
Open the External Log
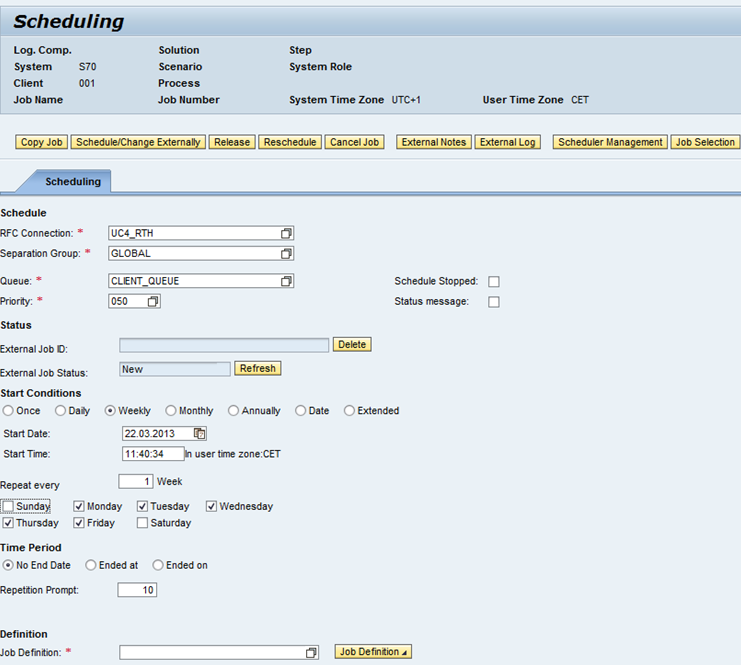coord(507,142)
